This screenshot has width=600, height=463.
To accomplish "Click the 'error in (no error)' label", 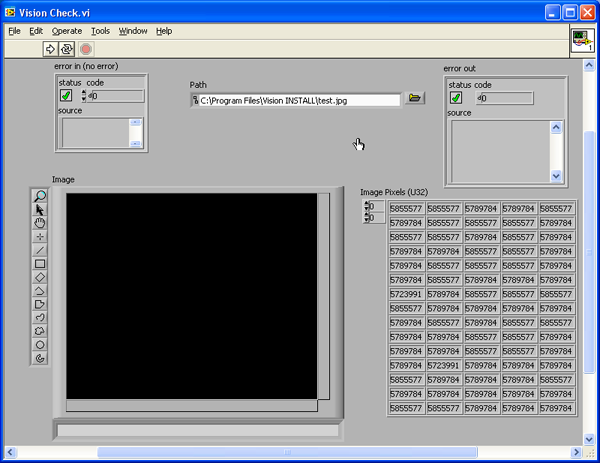I will click(x=86, y=66).
